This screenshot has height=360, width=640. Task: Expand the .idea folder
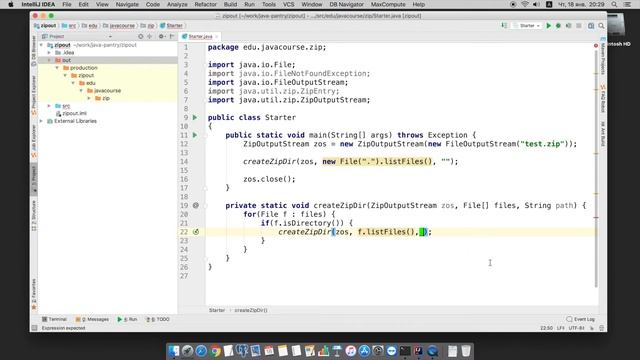(x=49, y=53)
